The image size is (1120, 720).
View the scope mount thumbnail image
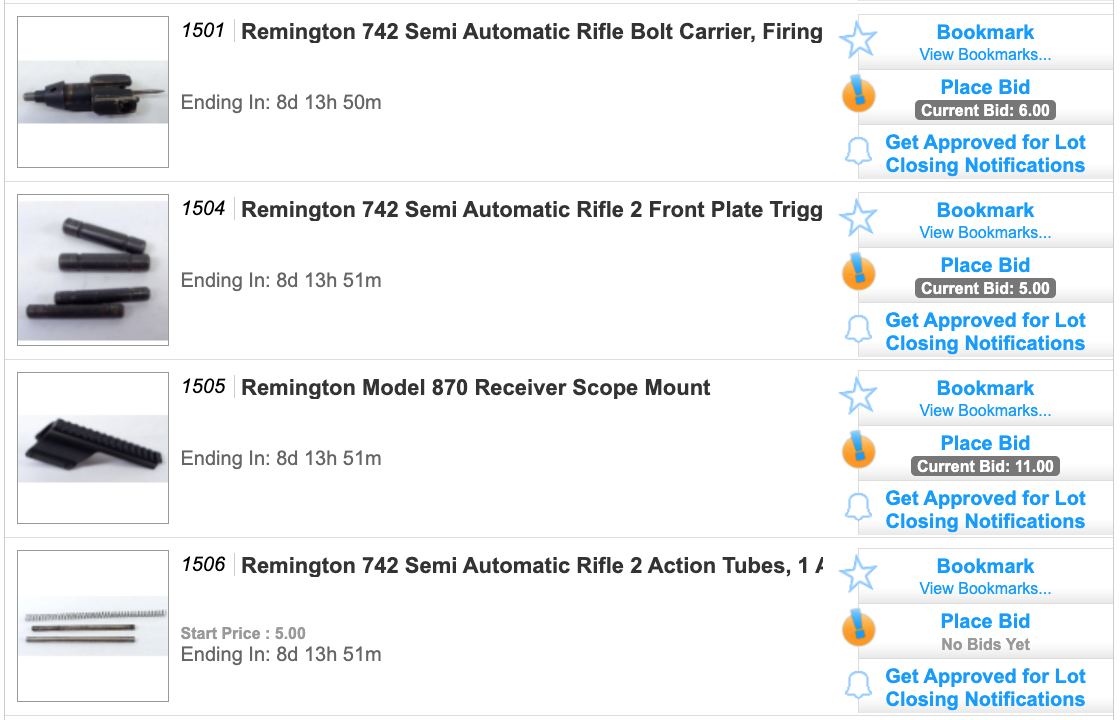93,448
